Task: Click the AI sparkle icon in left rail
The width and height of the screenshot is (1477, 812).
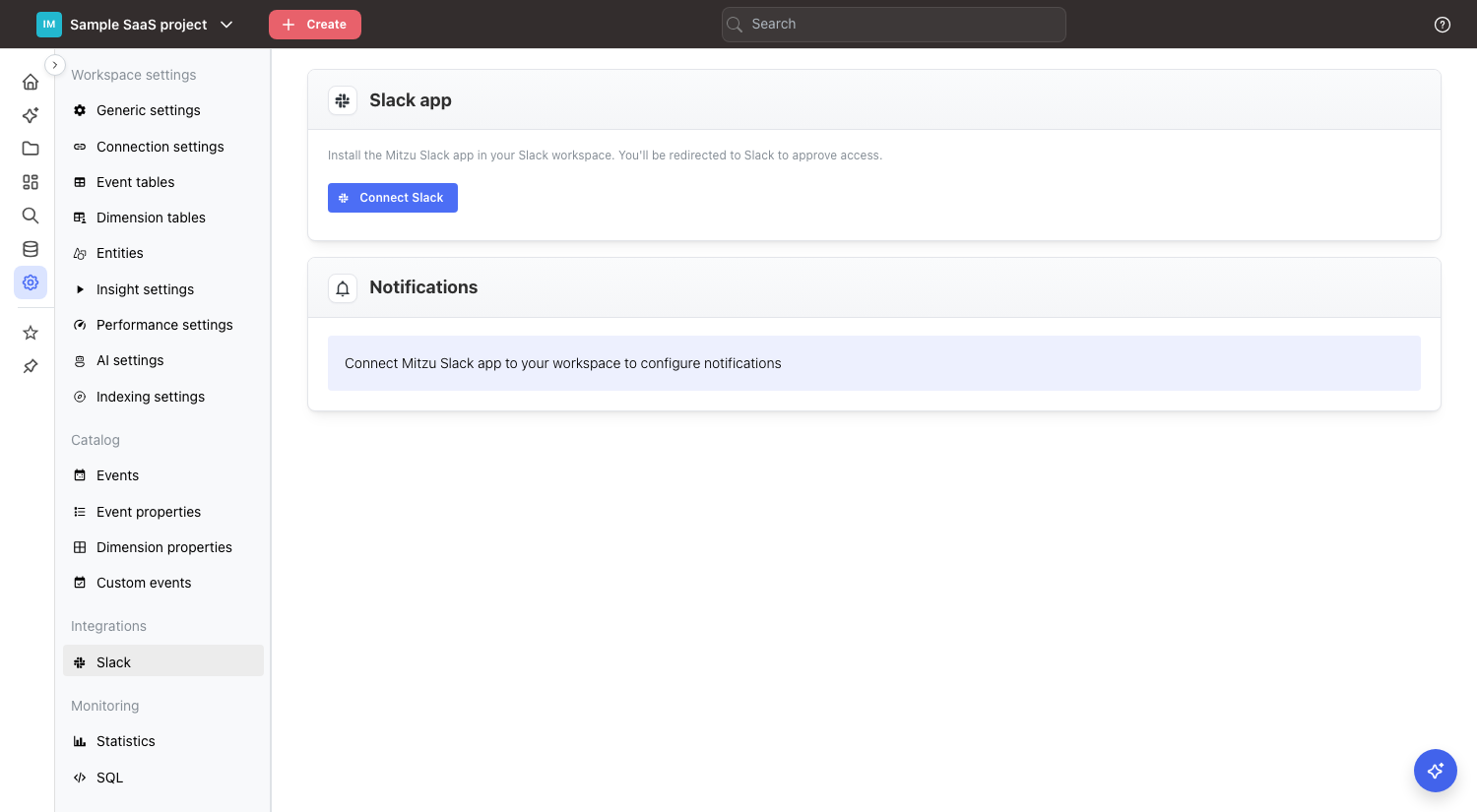Action: [31, 115]
